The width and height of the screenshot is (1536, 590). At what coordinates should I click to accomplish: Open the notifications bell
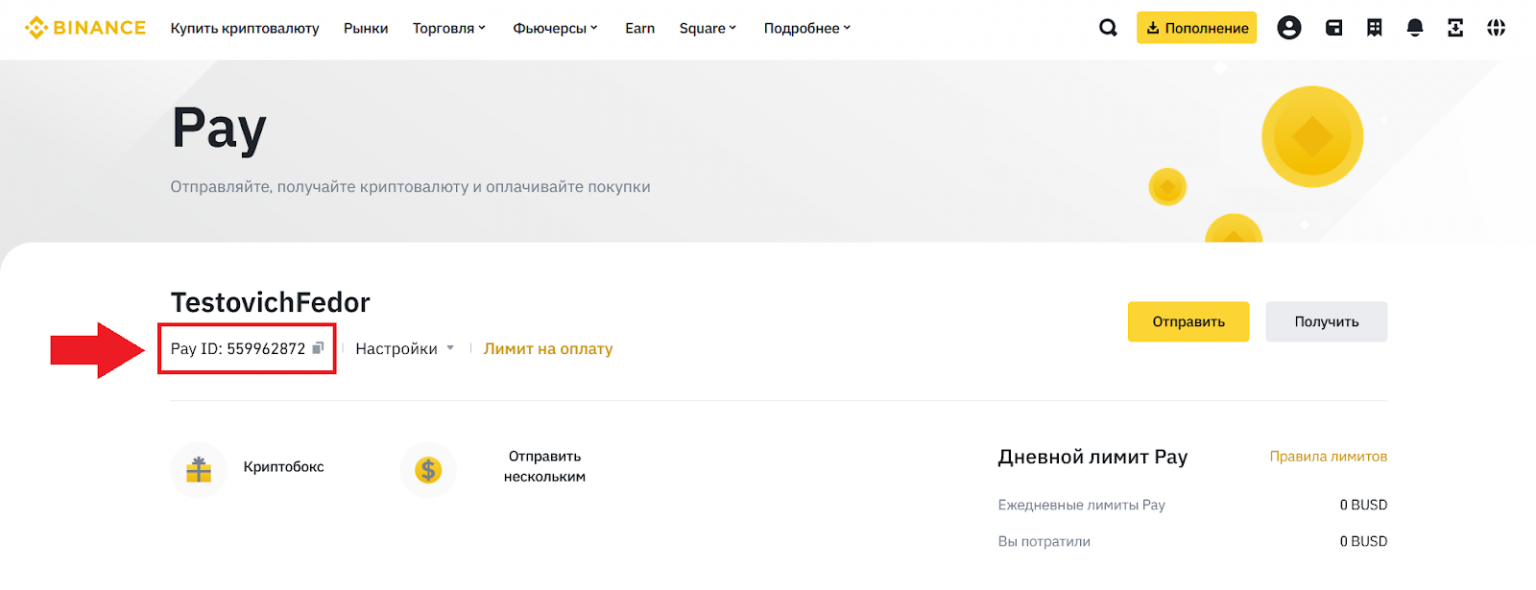coord(1415,28)
